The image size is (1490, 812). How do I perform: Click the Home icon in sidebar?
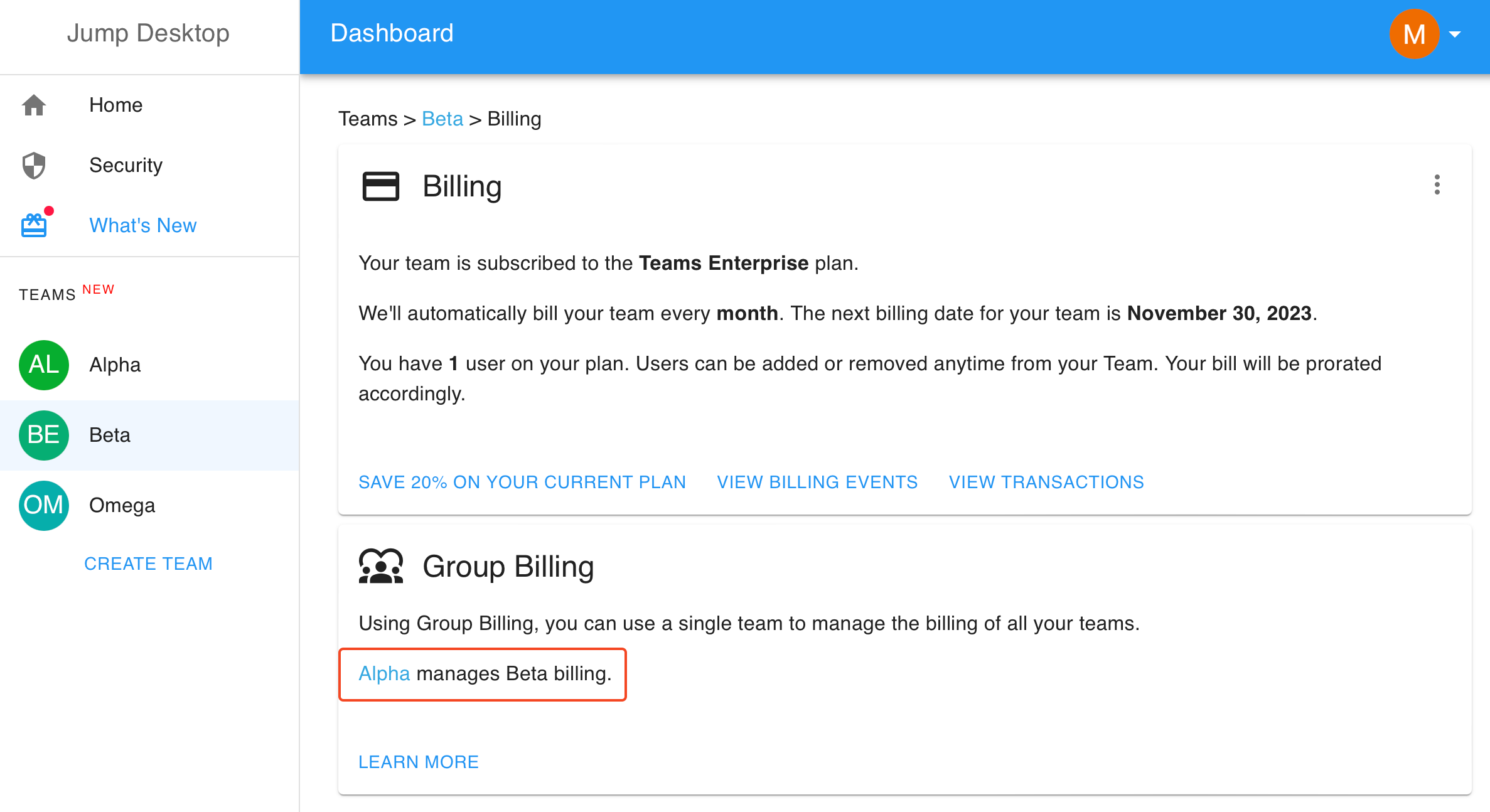(34, 105)
